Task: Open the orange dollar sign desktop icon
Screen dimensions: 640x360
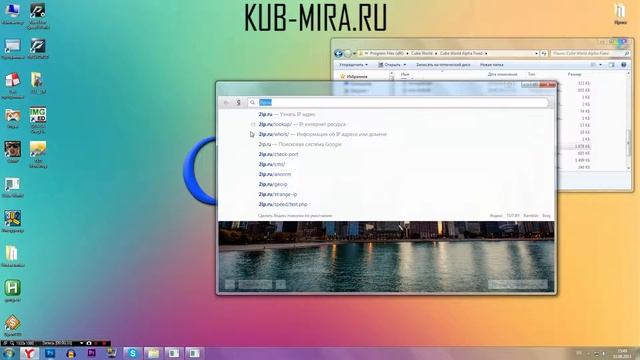Action: click(12, 325)
